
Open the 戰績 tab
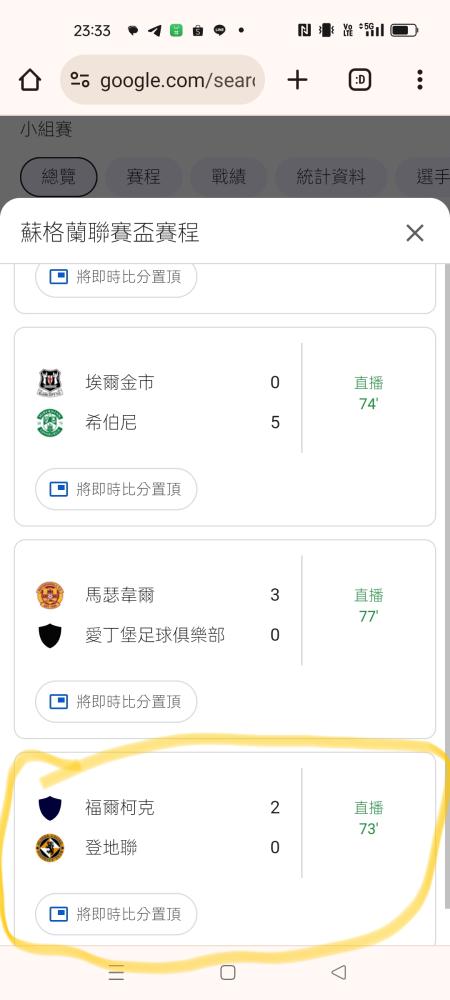229,177
